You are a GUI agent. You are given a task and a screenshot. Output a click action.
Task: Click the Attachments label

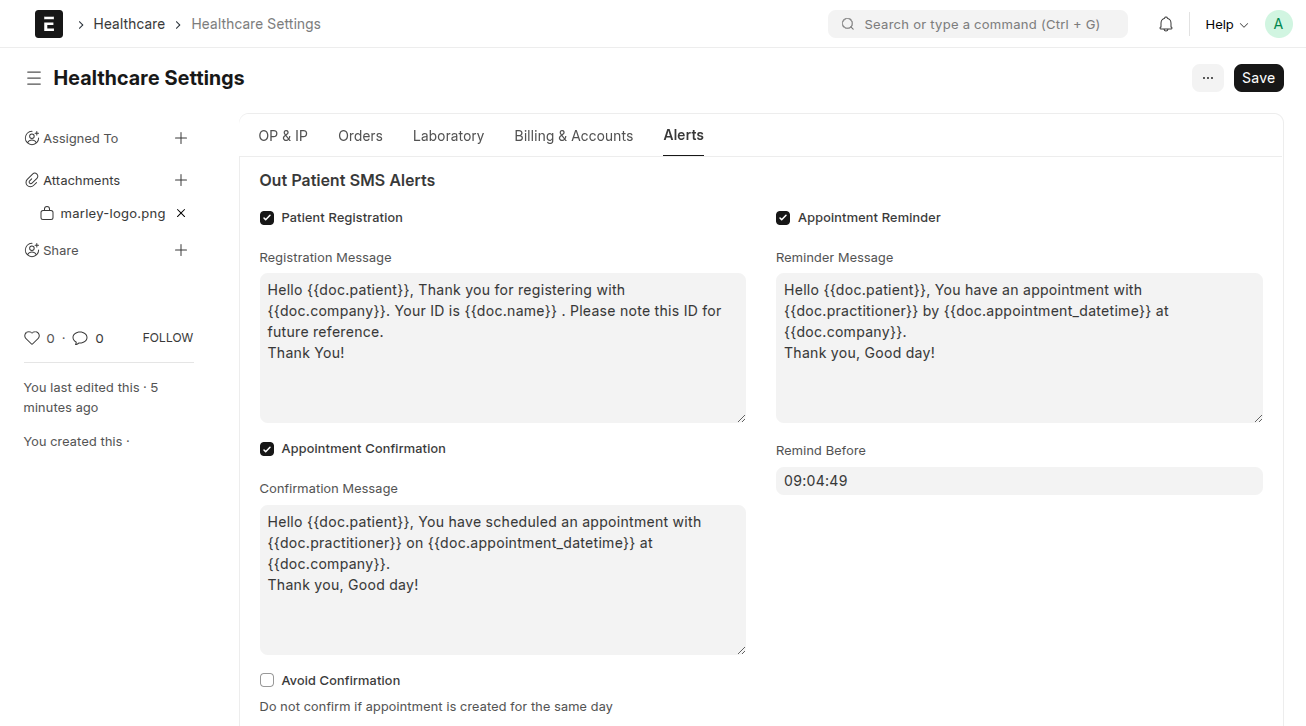pos(82,181)
